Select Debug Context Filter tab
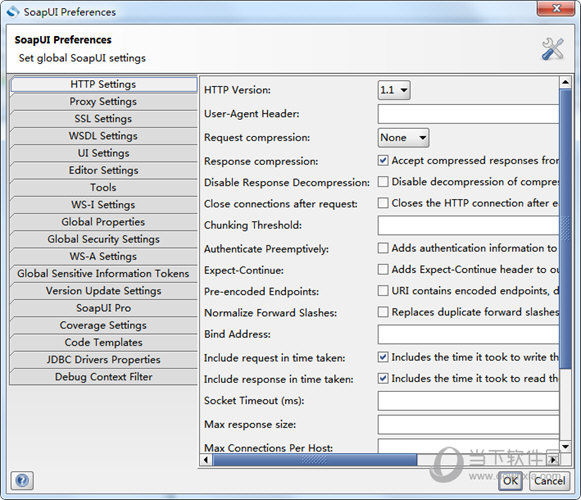The height and width of the screenshot is (500, 581). (x=103, y=377)
